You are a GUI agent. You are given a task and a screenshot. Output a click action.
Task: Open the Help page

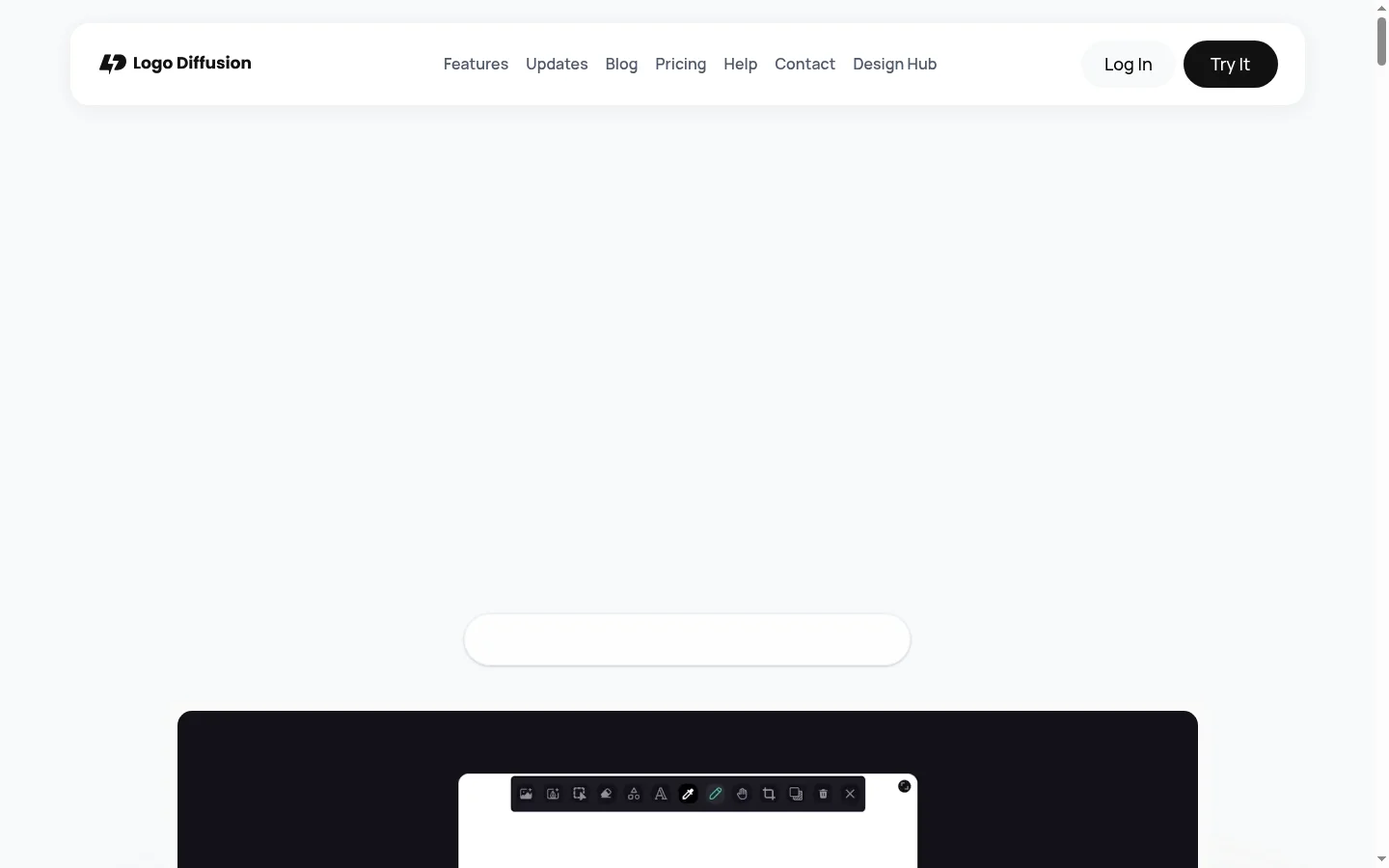[x=741, y=64]
